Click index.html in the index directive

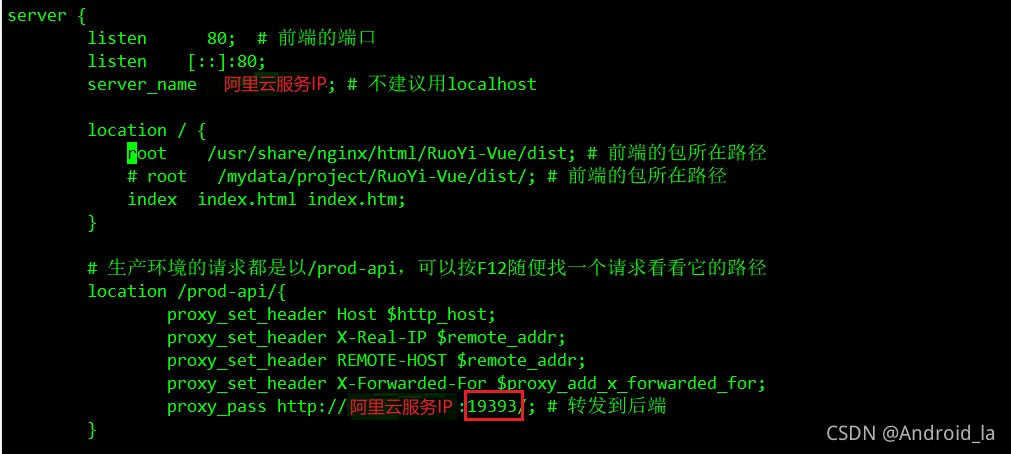(x=247, y=199)
